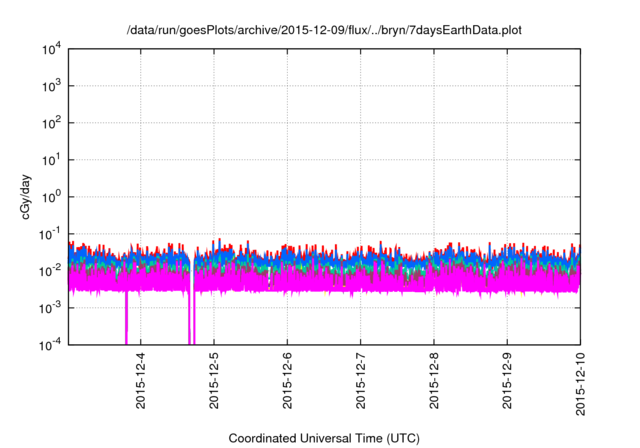Select the 10^4 y-axis tick label

[x=54, y=49]
